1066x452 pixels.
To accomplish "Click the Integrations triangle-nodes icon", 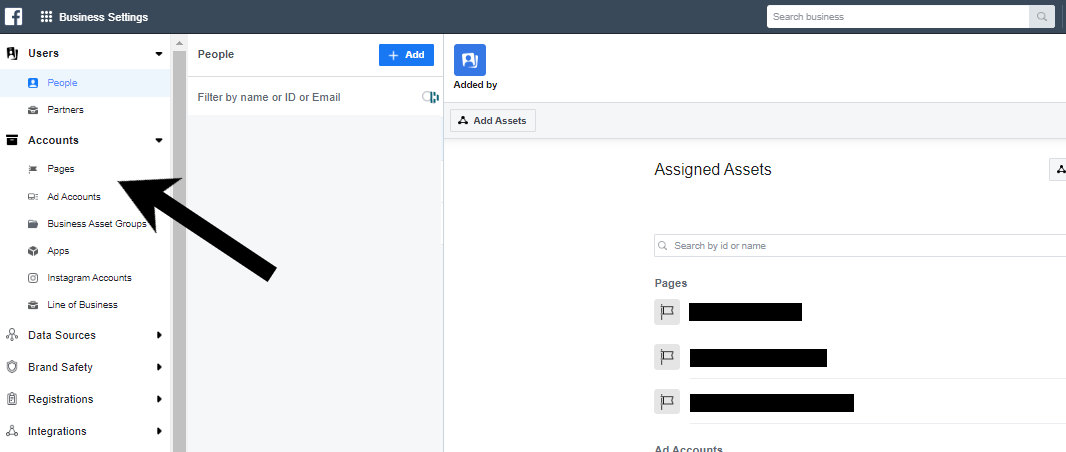I will pyautogui.click(x=12, y=431).
